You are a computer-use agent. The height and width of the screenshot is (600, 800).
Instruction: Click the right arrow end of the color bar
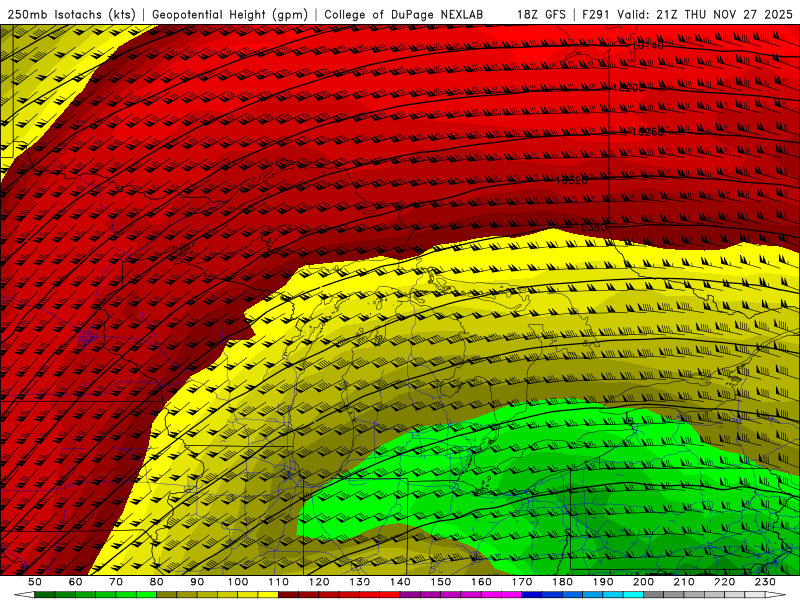coord(776,594)
